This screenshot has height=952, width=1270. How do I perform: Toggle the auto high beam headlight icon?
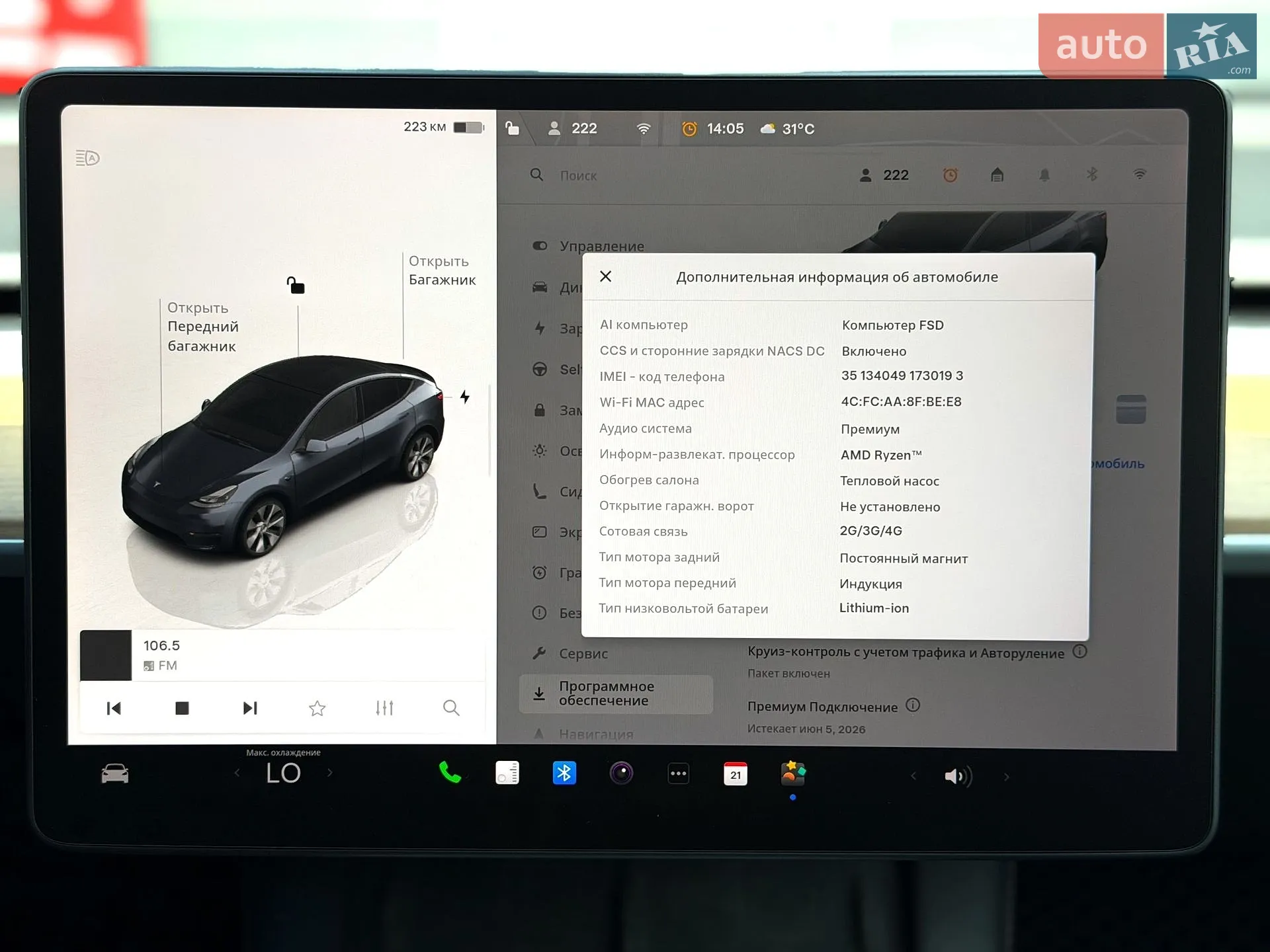87,158
